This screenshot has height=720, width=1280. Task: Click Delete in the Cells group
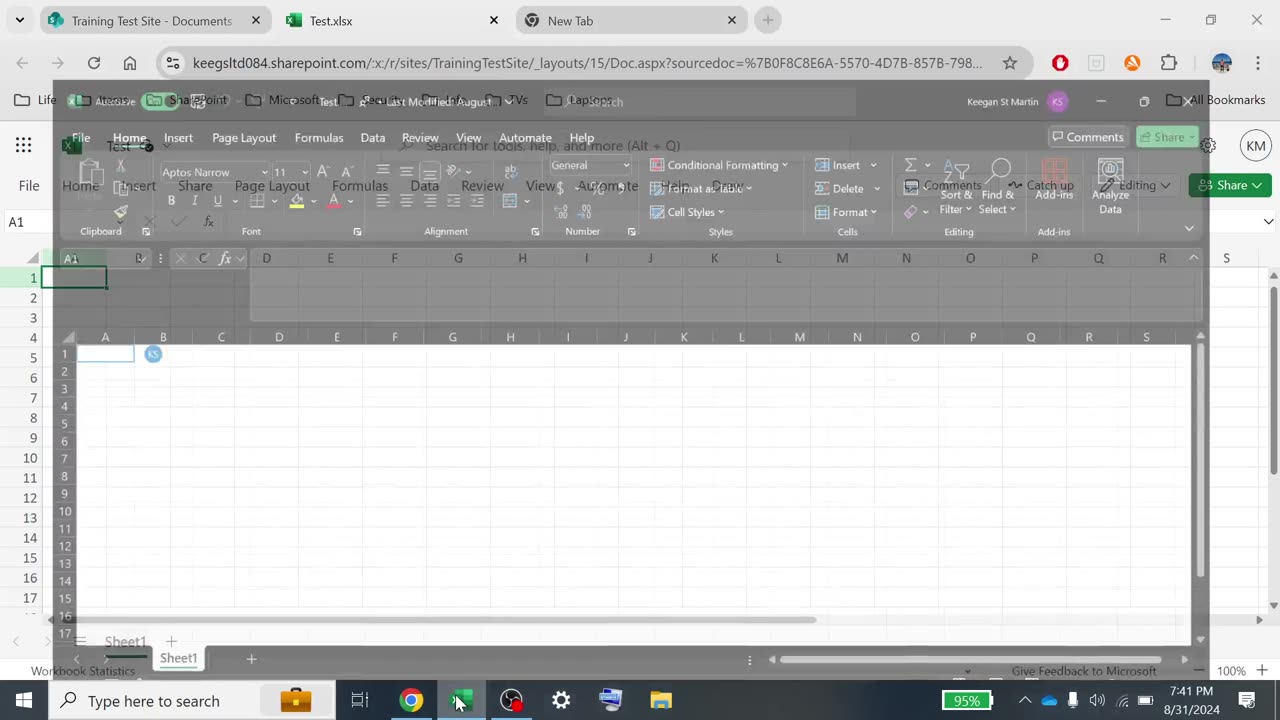click(x=848, y=188)
